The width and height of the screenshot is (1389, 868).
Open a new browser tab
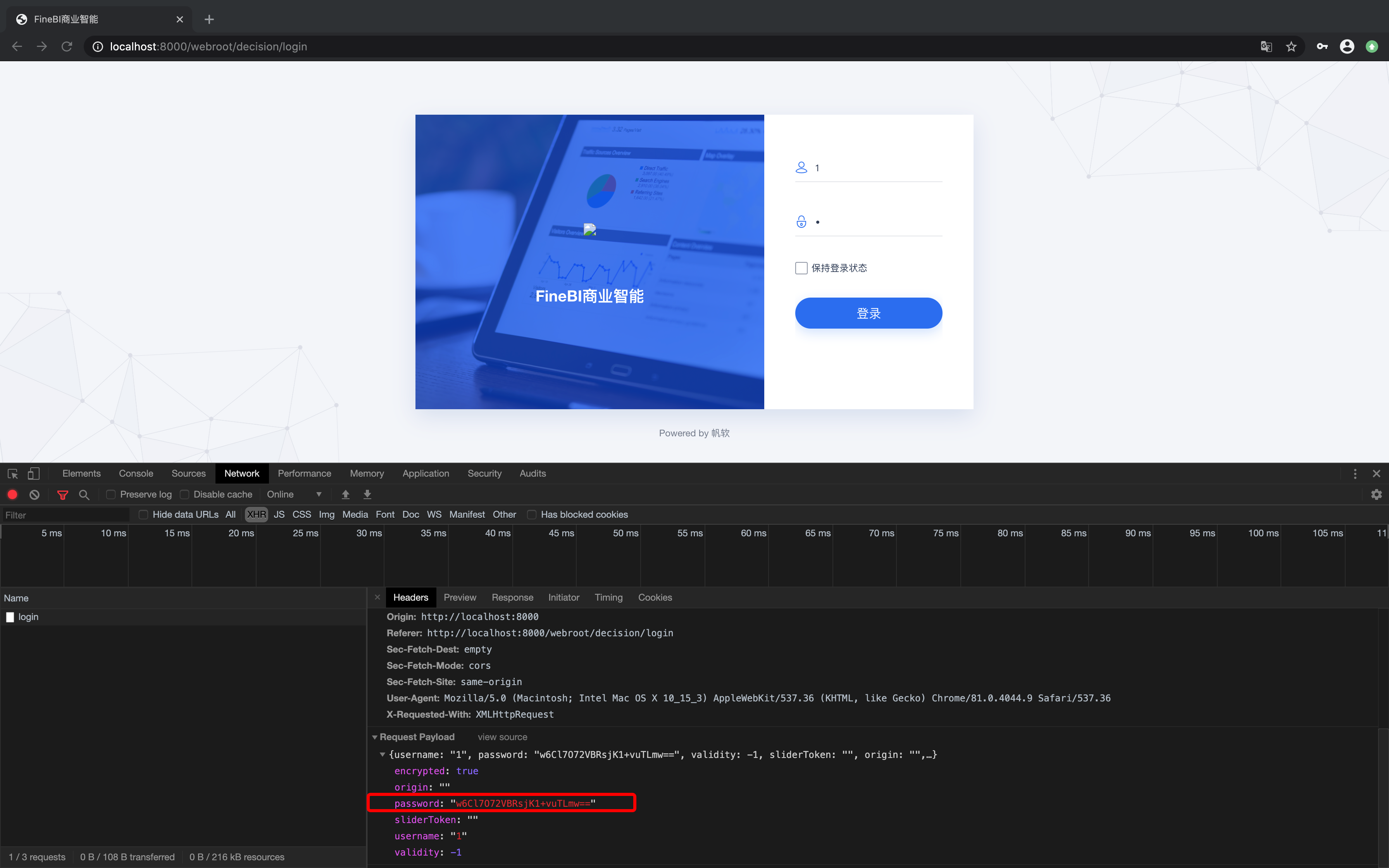tap(209, 19)
